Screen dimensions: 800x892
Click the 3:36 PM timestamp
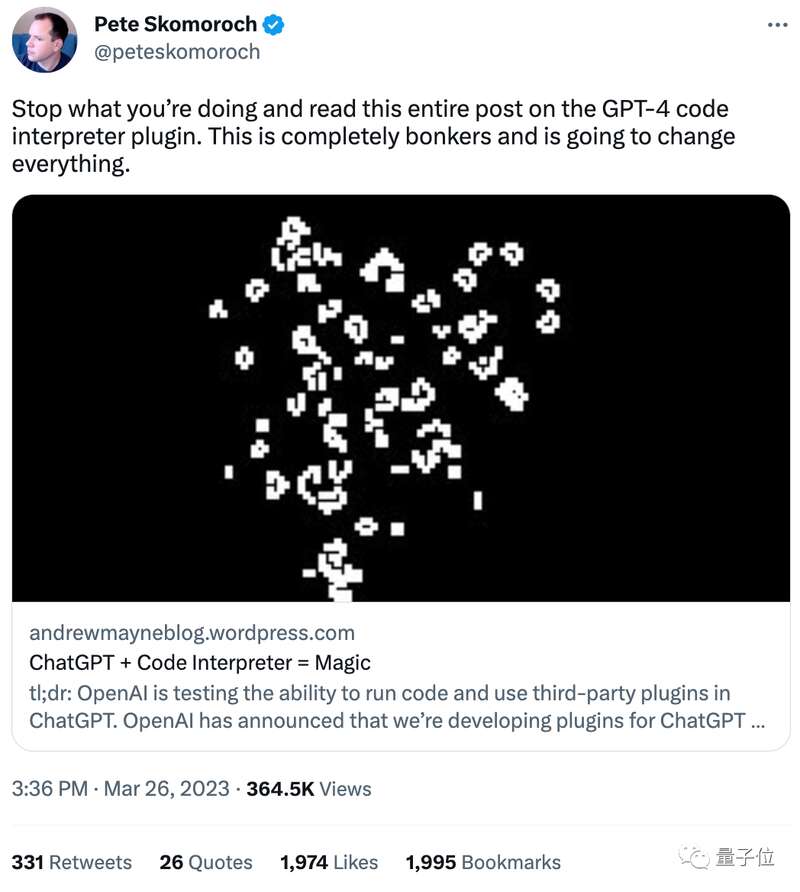tap(50, 789)
